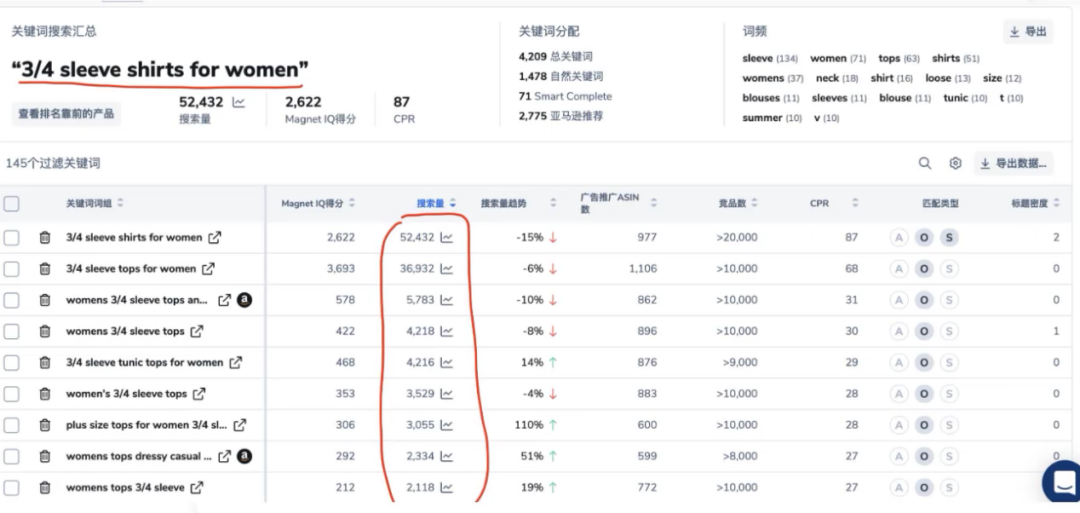Open table settings gear icon
The height and width of the screenshot is (513, 1080).
pos(955,163)
